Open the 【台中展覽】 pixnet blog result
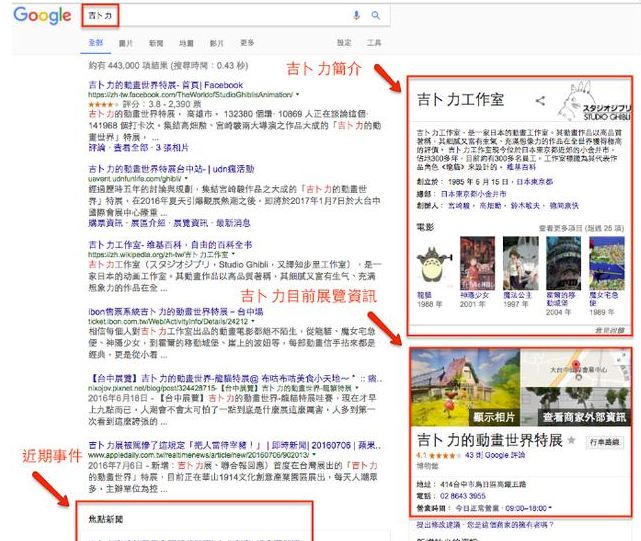Viewport: 641px width, 541px height. point(235,379)
